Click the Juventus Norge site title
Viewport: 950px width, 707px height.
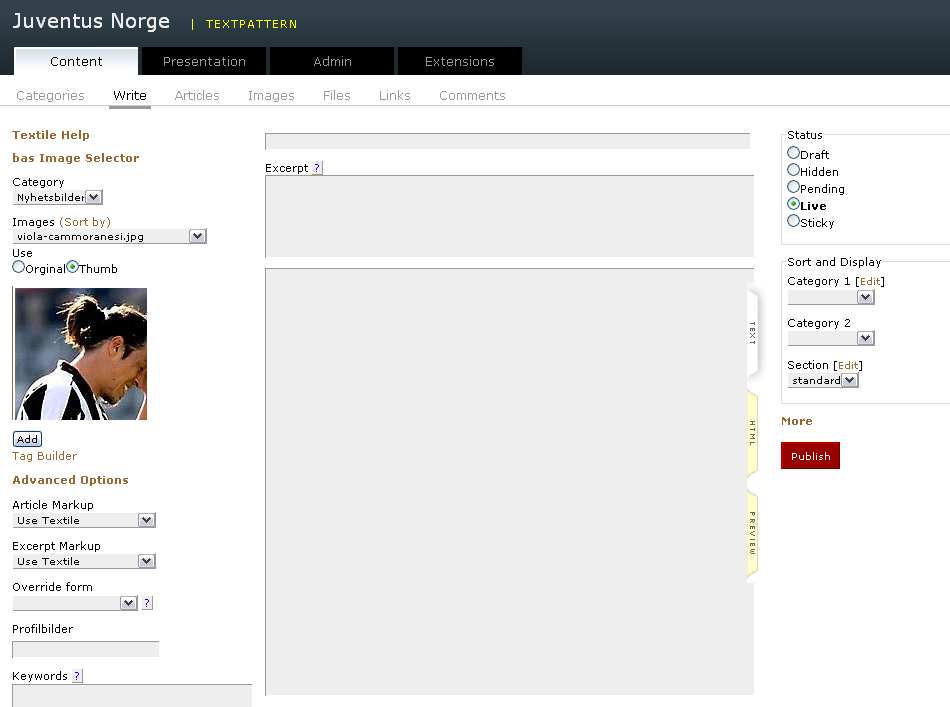pos(91,21)
